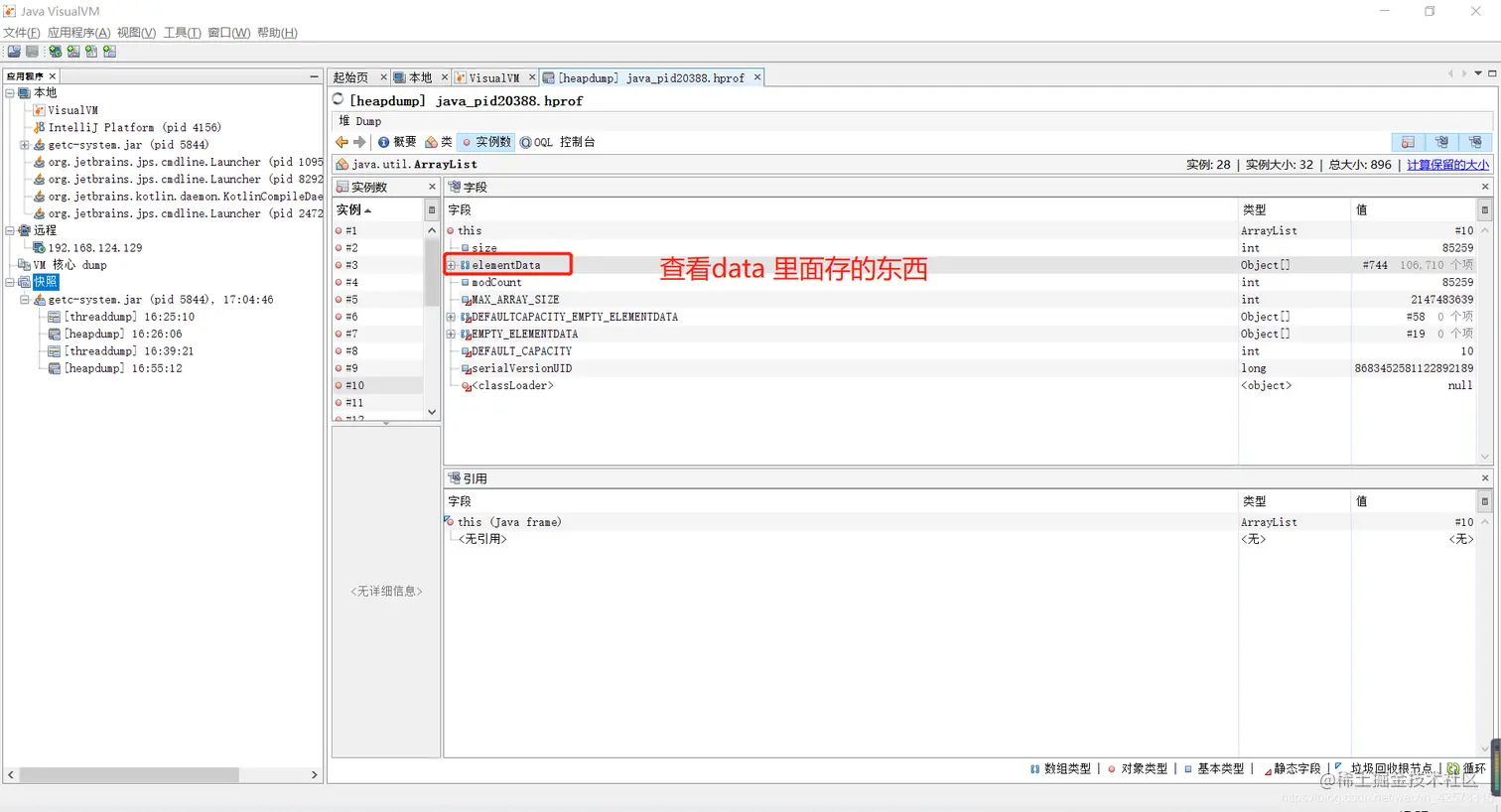The height and width of the screenshot is (812, 1501).
Task: Click the Load snapshot toolbar icon
Action: pyautogui.click(x=14, y=52)
